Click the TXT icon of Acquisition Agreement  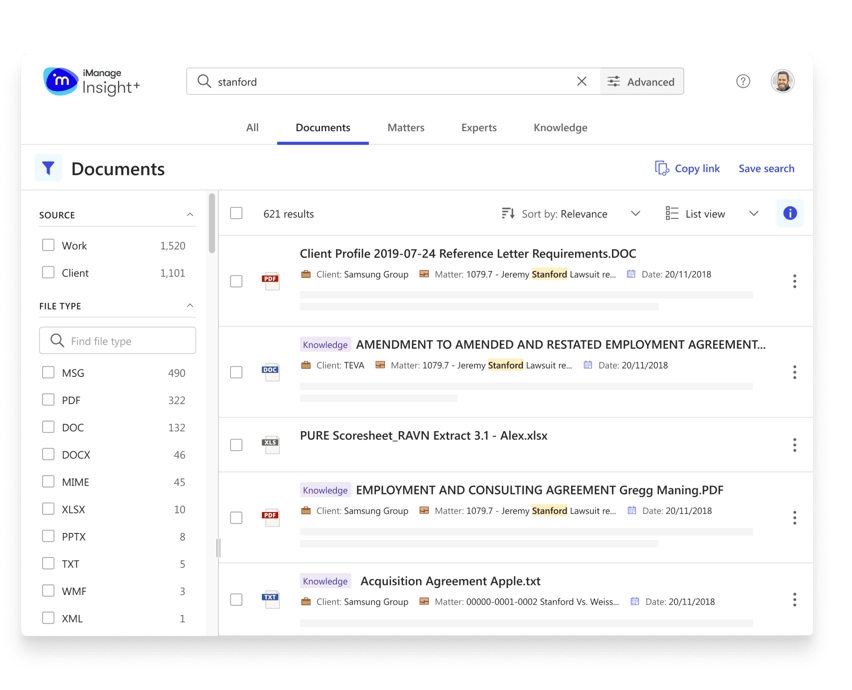click(x=271, y=599)
